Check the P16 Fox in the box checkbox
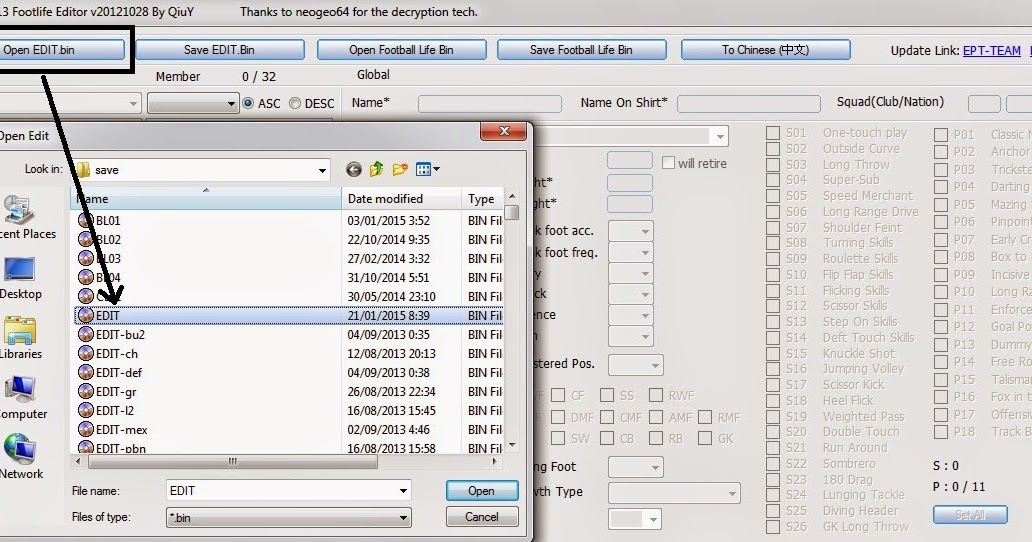Image resolution: width=1032 pixels, height=542 pixels. click(941, 397)
